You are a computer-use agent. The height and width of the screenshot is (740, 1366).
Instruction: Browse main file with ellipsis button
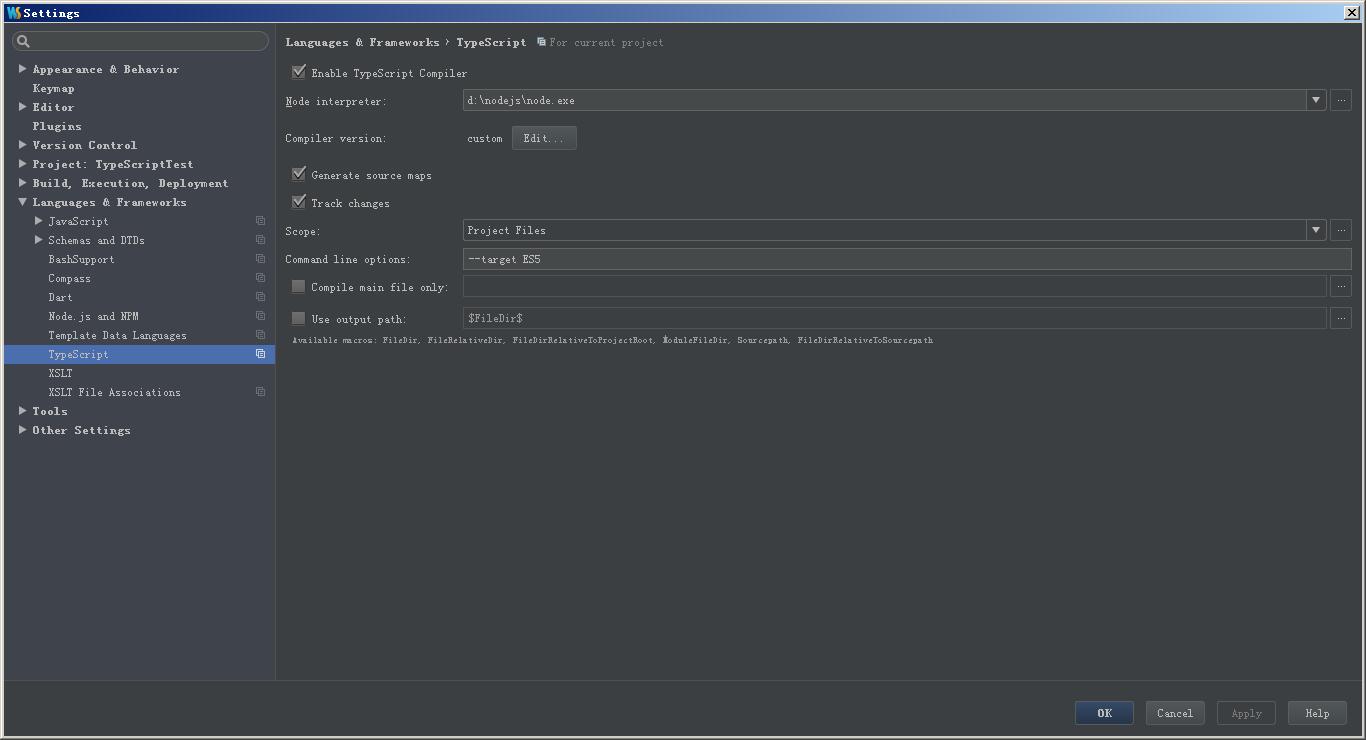click(1341, 287)
